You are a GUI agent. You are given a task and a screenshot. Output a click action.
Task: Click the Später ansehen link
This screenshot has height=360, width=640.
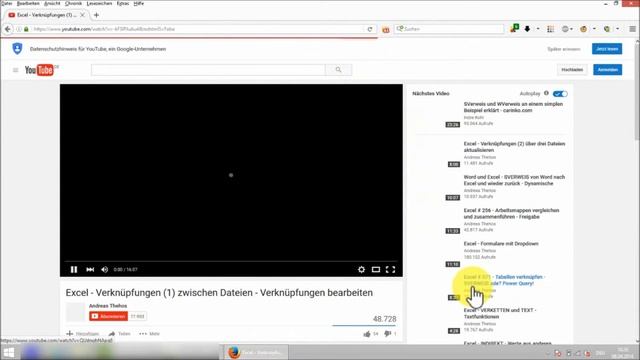point(564,49)
